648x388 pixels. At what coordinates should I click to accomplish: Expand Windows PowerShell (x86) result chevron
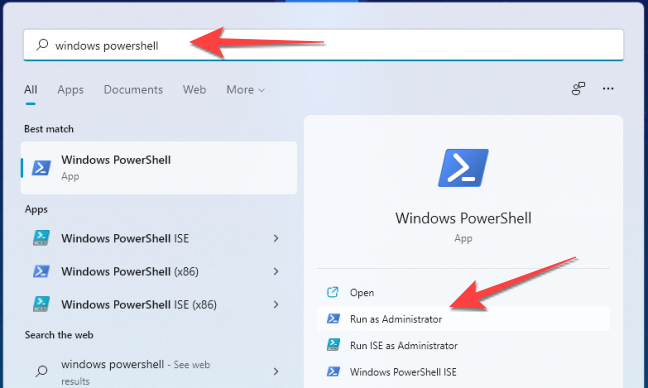276,271
